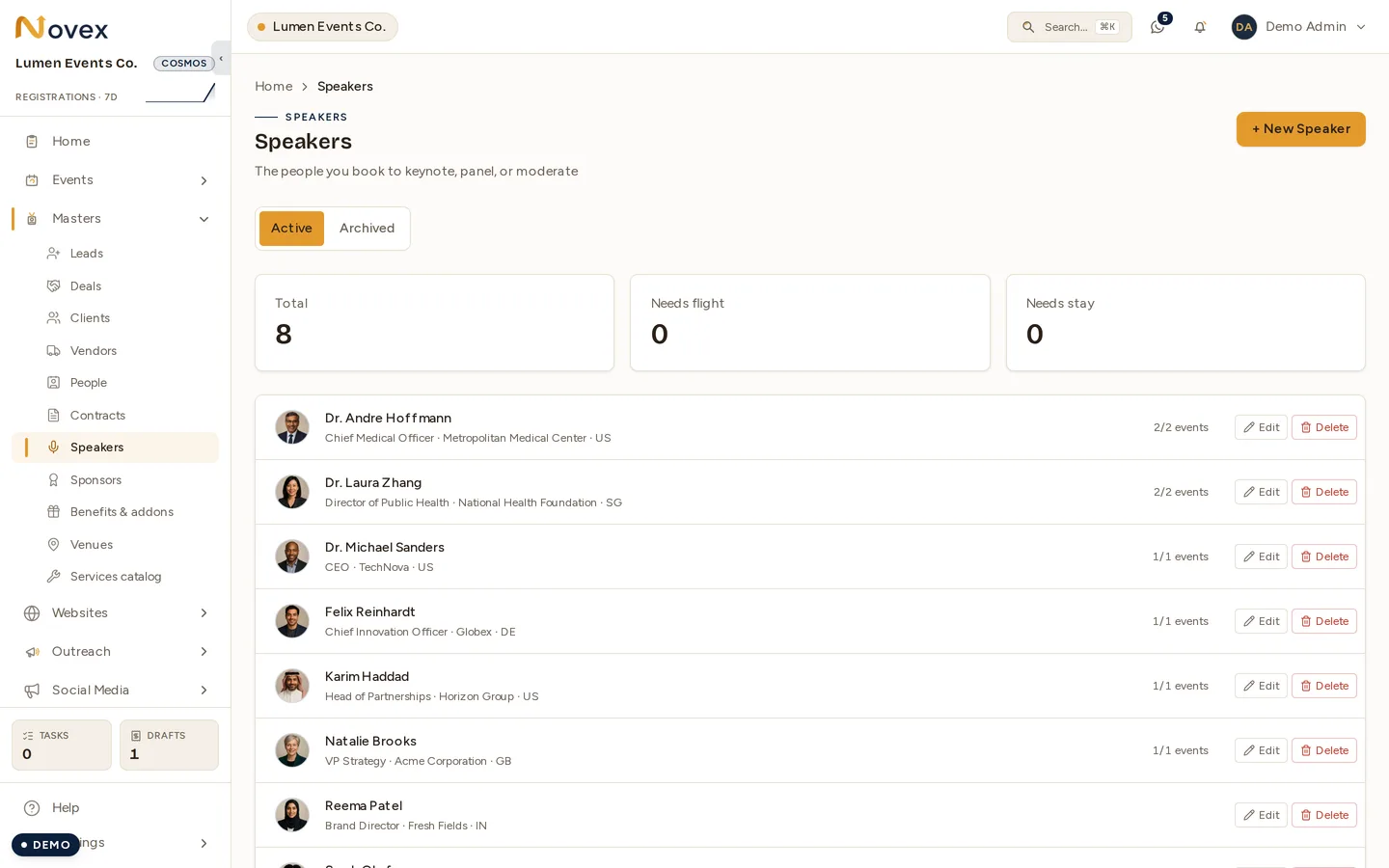1389x868 pixels.
Task: Click the Help question mark icon
Action: [32, 808]
